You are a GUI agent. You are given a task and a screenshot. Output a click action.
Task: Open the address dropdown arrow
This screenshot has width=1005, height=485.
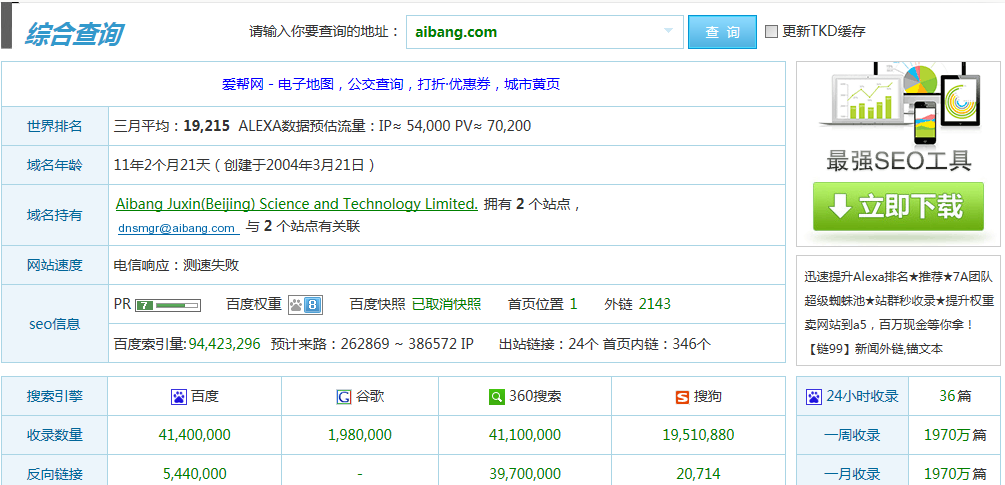[x=668, y=31]
